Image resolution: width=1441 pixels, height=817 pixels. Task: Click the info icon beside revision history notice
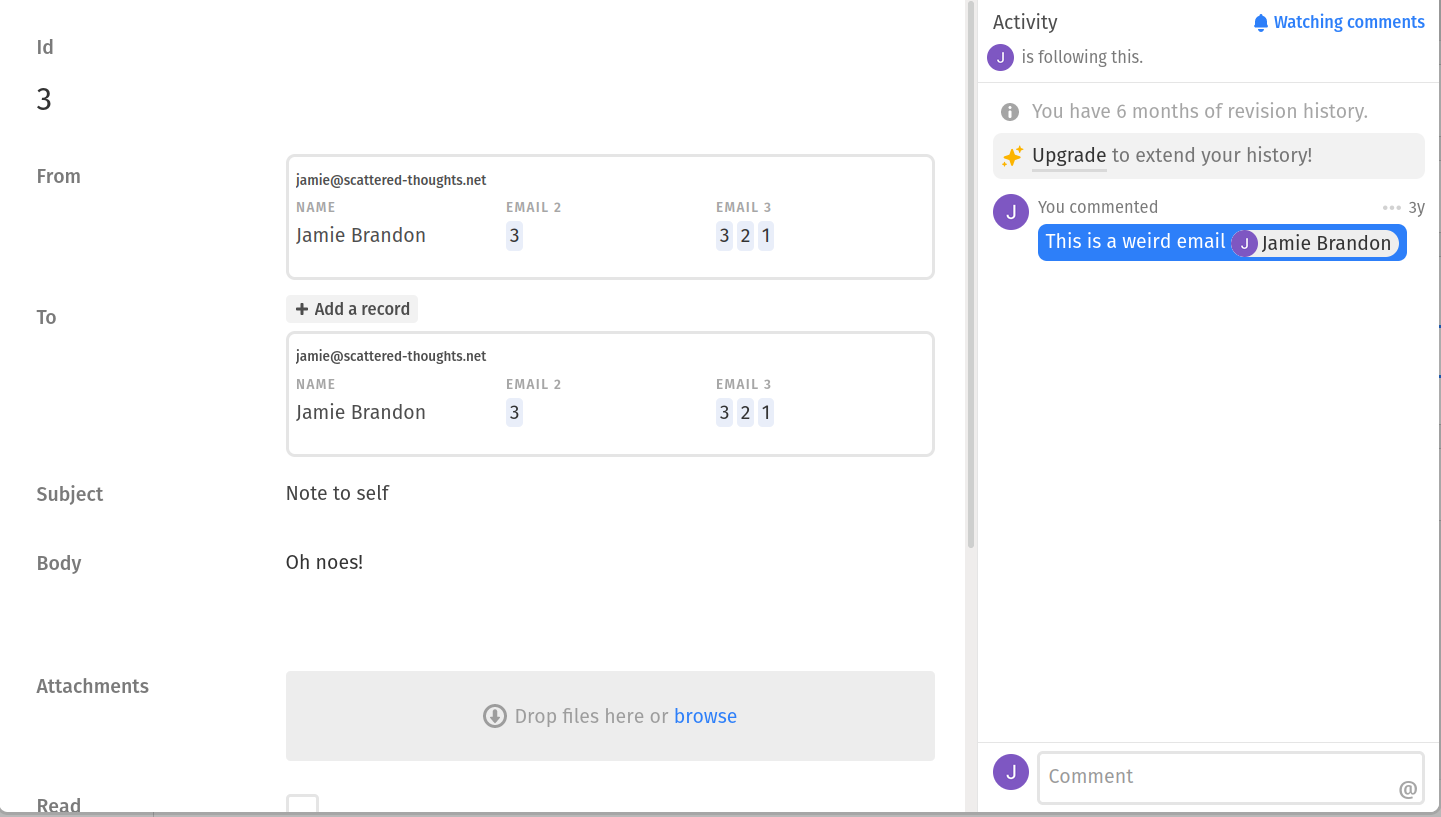point(1011,111)
